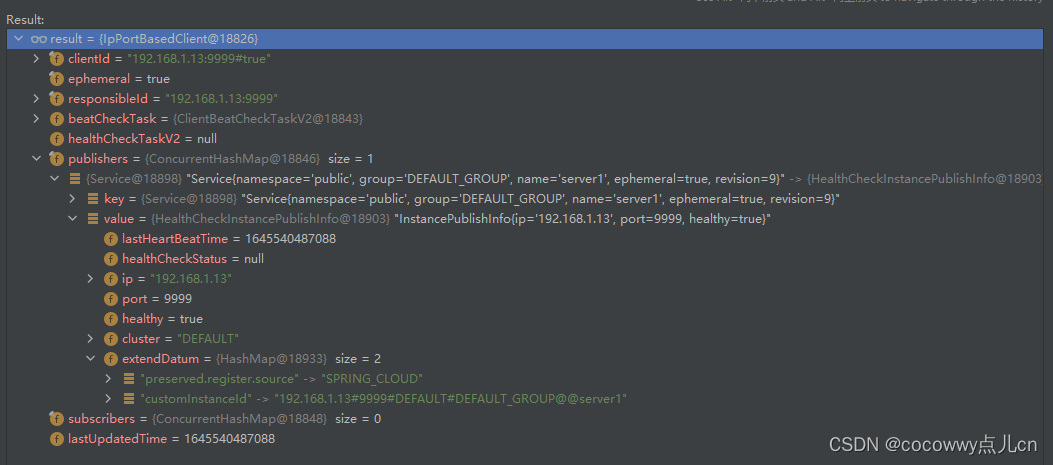This screenshot has width=1053, height=465.
Task: Click the field icon next to subscribers
Action: (x=57, y=419)
